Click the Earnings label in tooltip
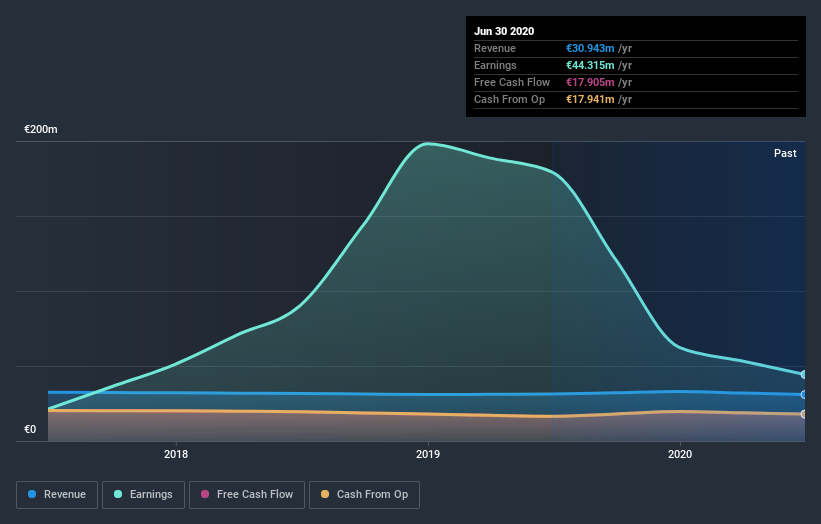 [x=495, y=65]
